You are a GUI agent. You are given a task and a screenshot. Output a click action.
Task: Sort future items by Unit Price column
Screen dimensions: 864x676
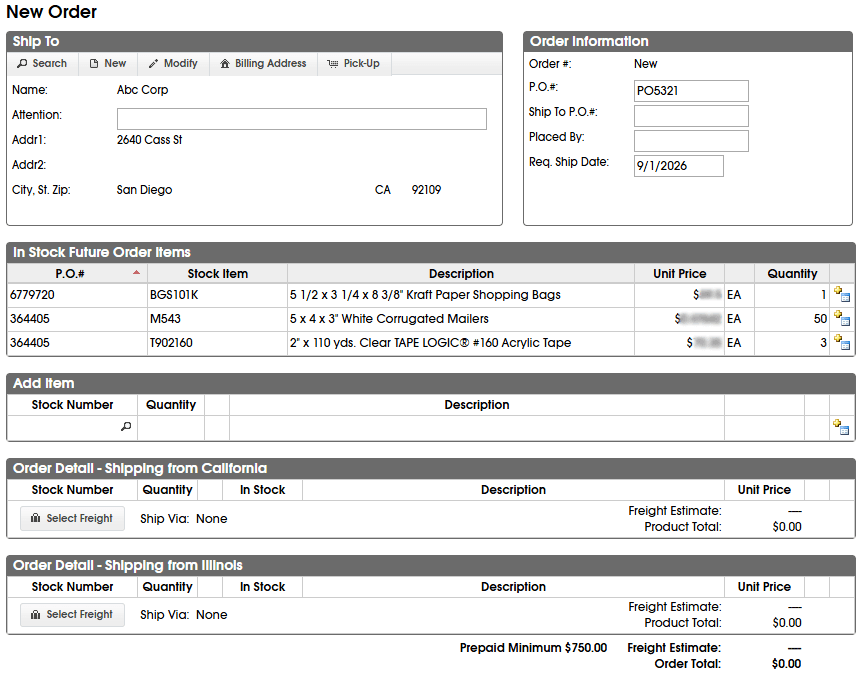point(679,274)
